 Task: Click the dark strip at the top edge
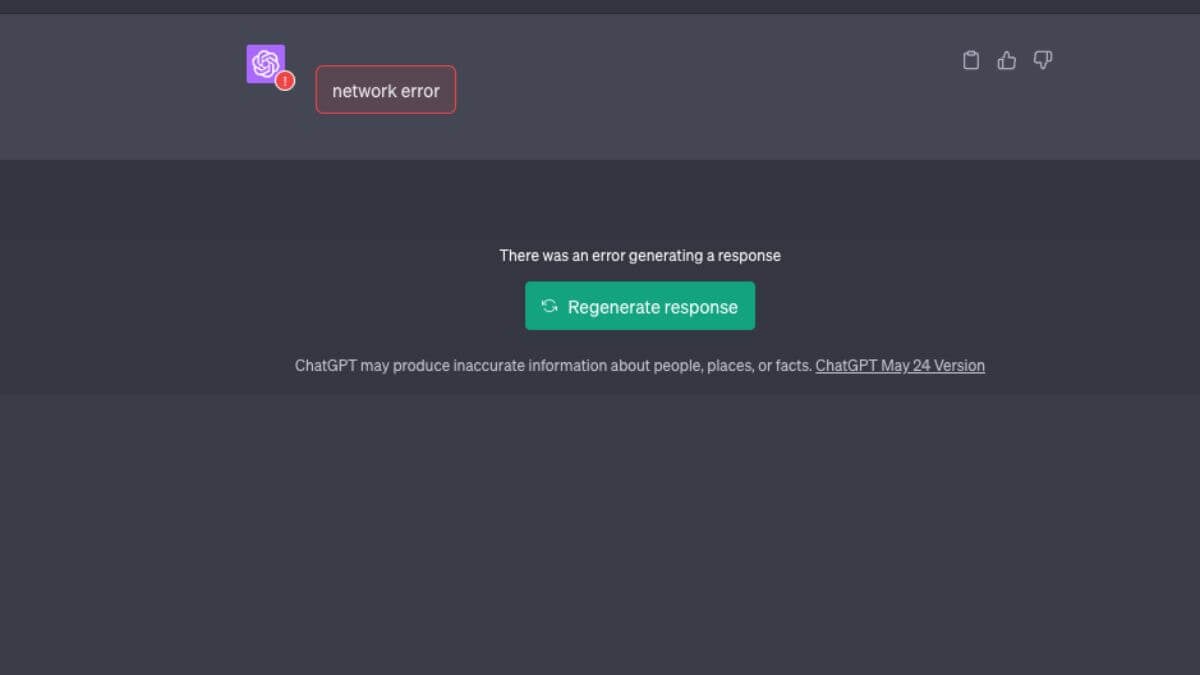pyautogui.click(x=600, y=6)
